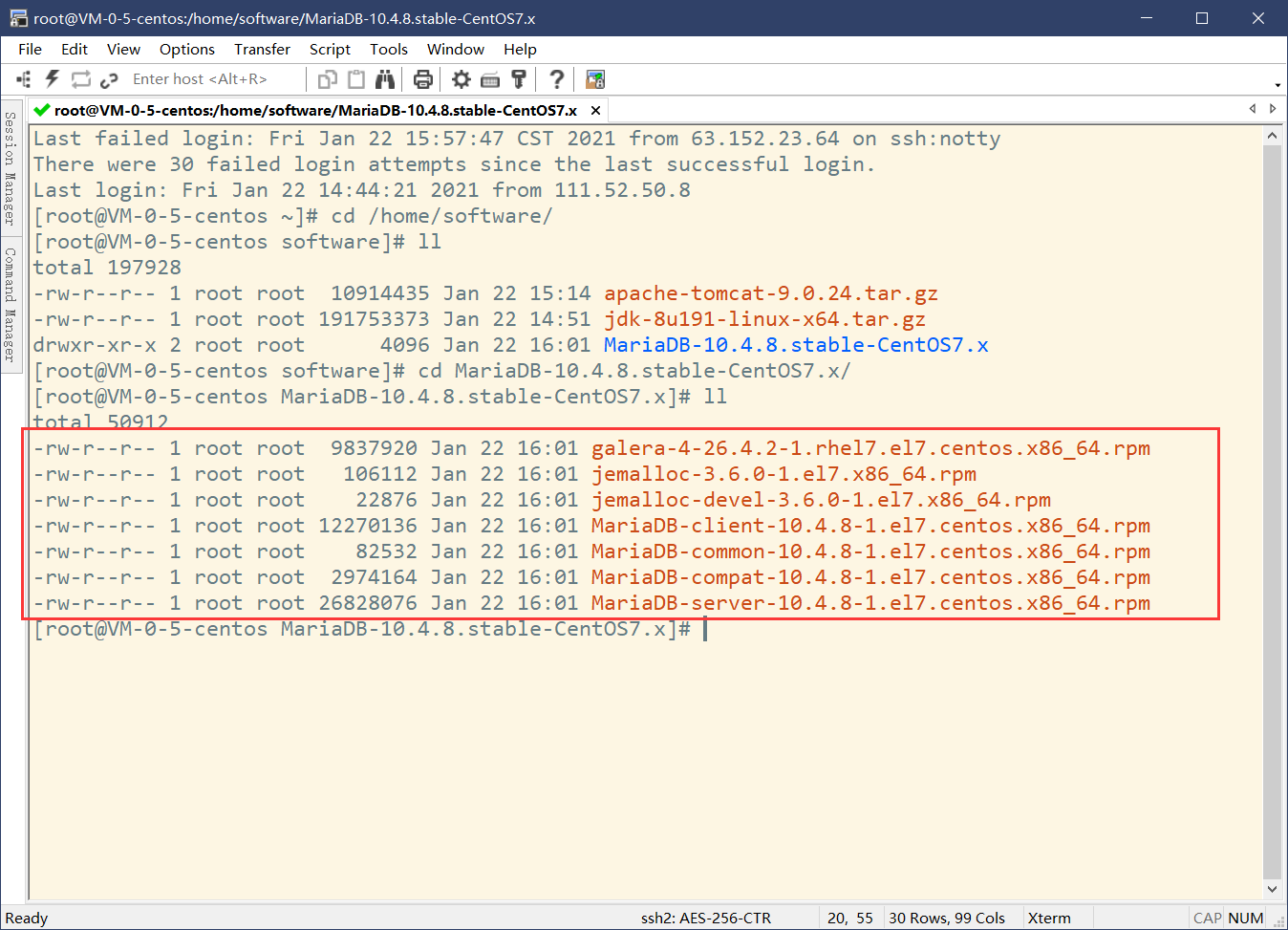Click MariaDB-client-10.4.8-1 rpm filename
The image size is (1288, 930).
point(870,526)
